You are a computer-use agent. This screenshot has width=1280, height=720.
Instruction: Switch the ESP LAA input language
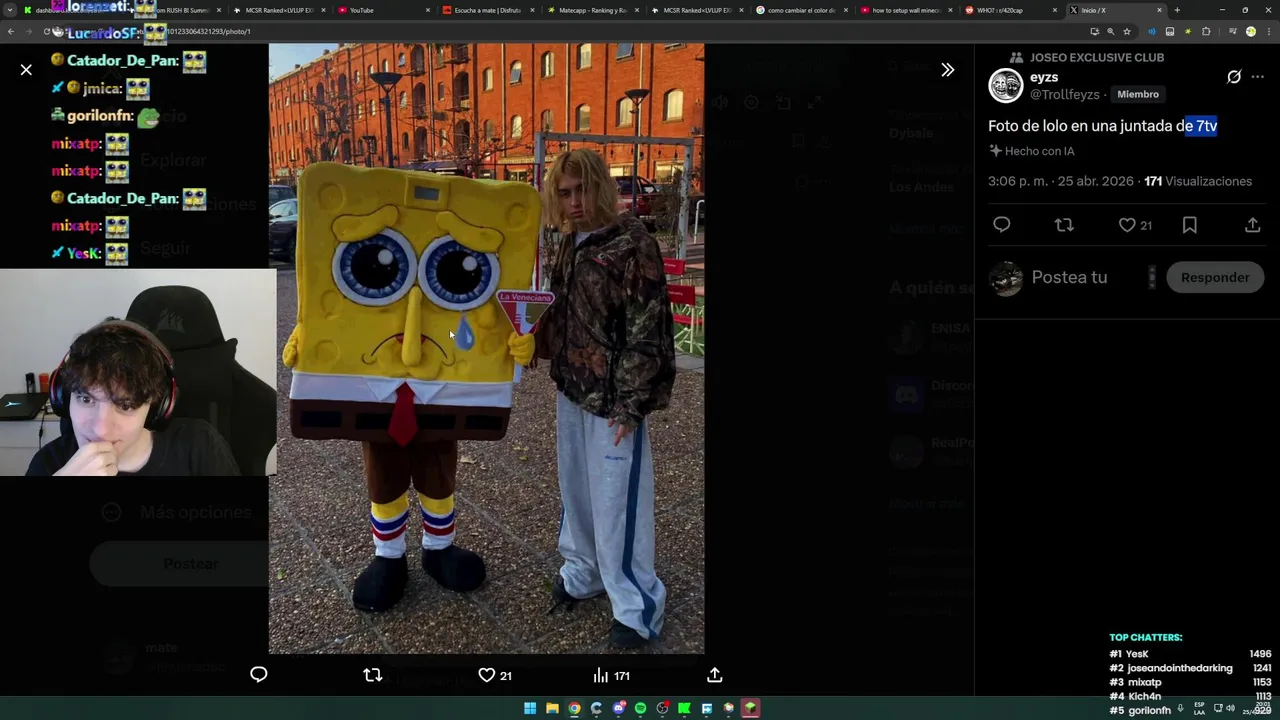1199,708
